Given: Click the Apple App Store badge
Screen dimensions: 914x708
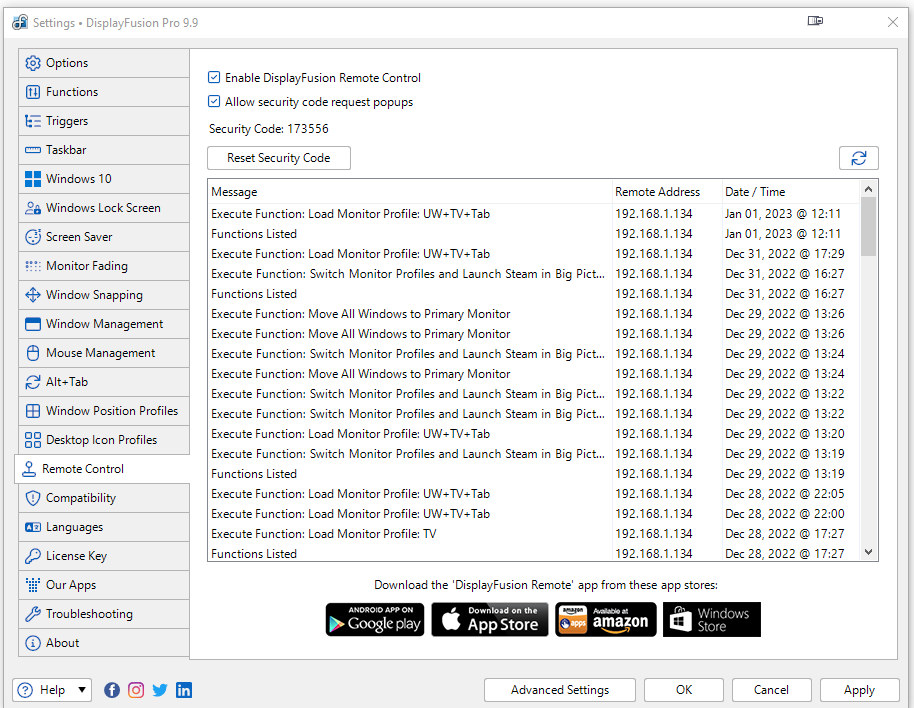Looking at the screenshot, I should pos(490,619).
